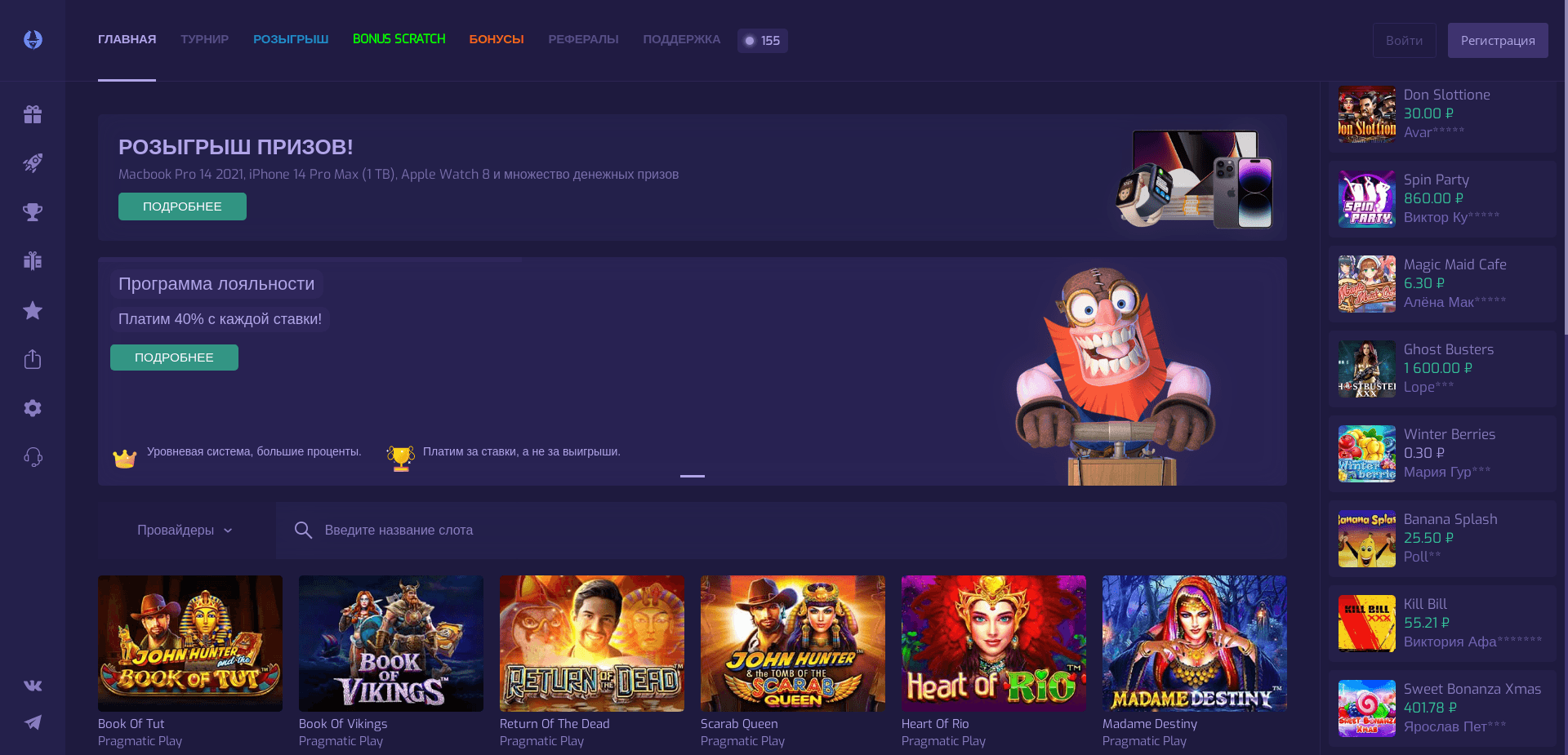
Task: Click the rocket icon in sidebar
Action: point(33,163)
